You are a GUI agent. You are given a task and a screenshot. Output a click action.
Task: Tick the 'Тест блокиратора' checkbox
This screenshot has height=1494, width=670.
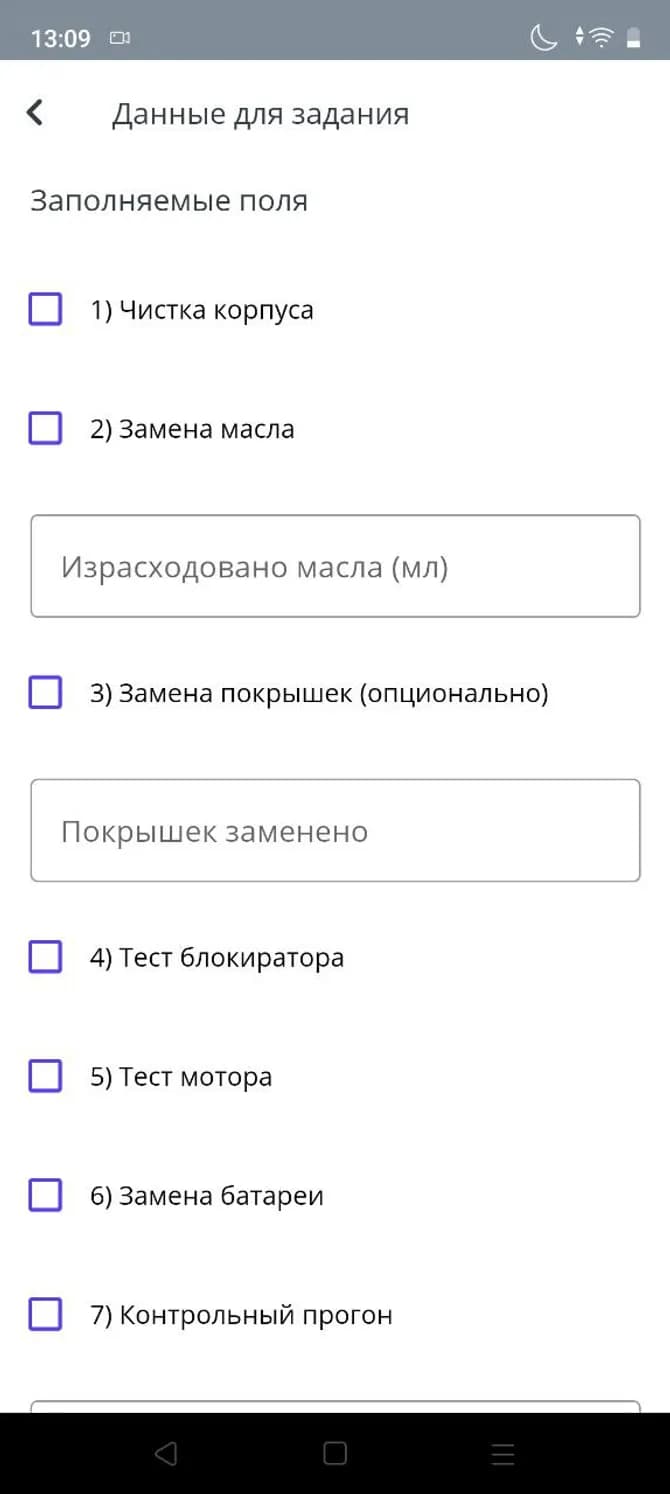pos(45,957)
